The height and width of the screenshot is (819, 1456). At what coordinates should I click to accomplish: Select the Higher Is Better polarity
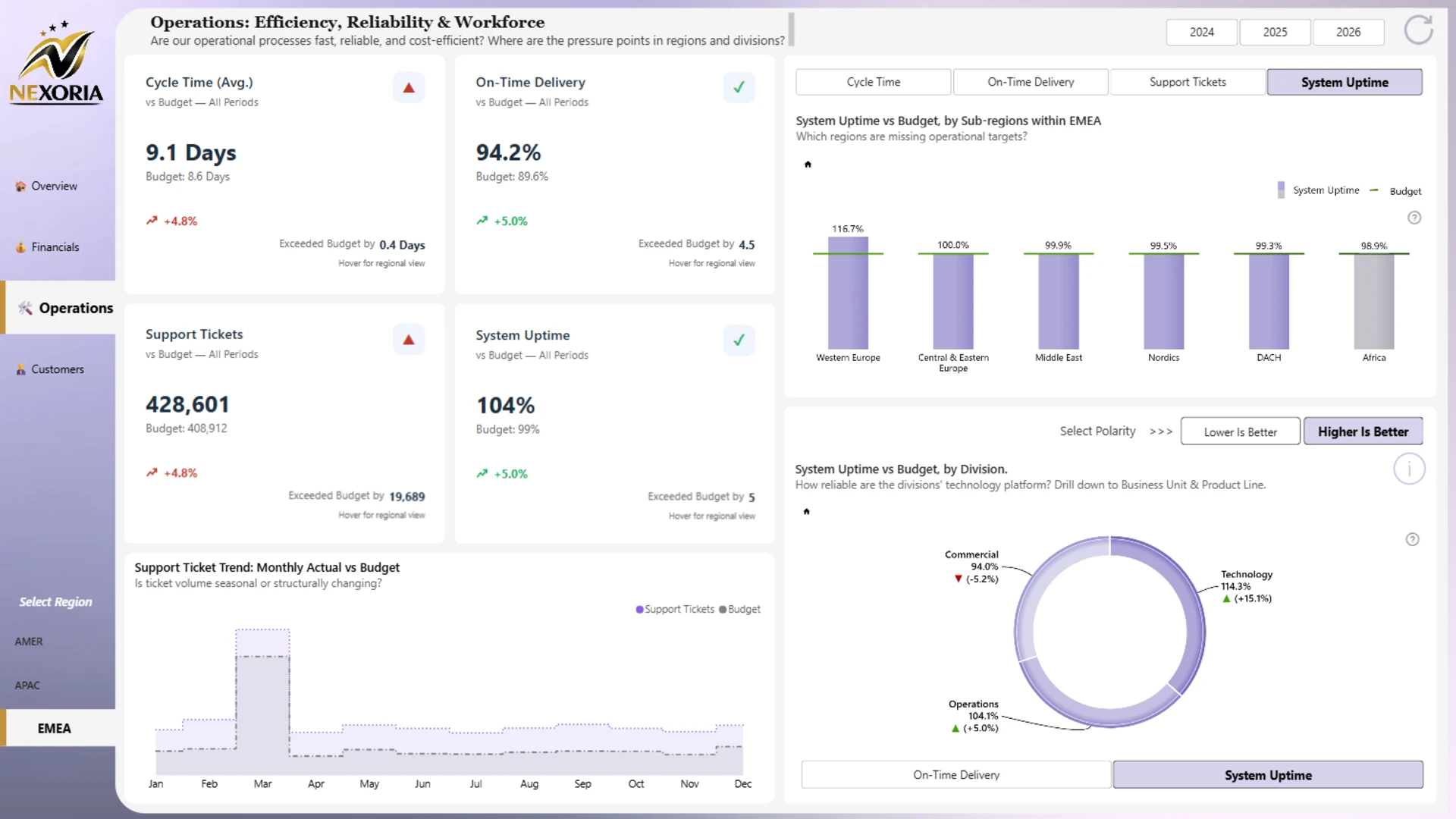tap(1363, 431)
